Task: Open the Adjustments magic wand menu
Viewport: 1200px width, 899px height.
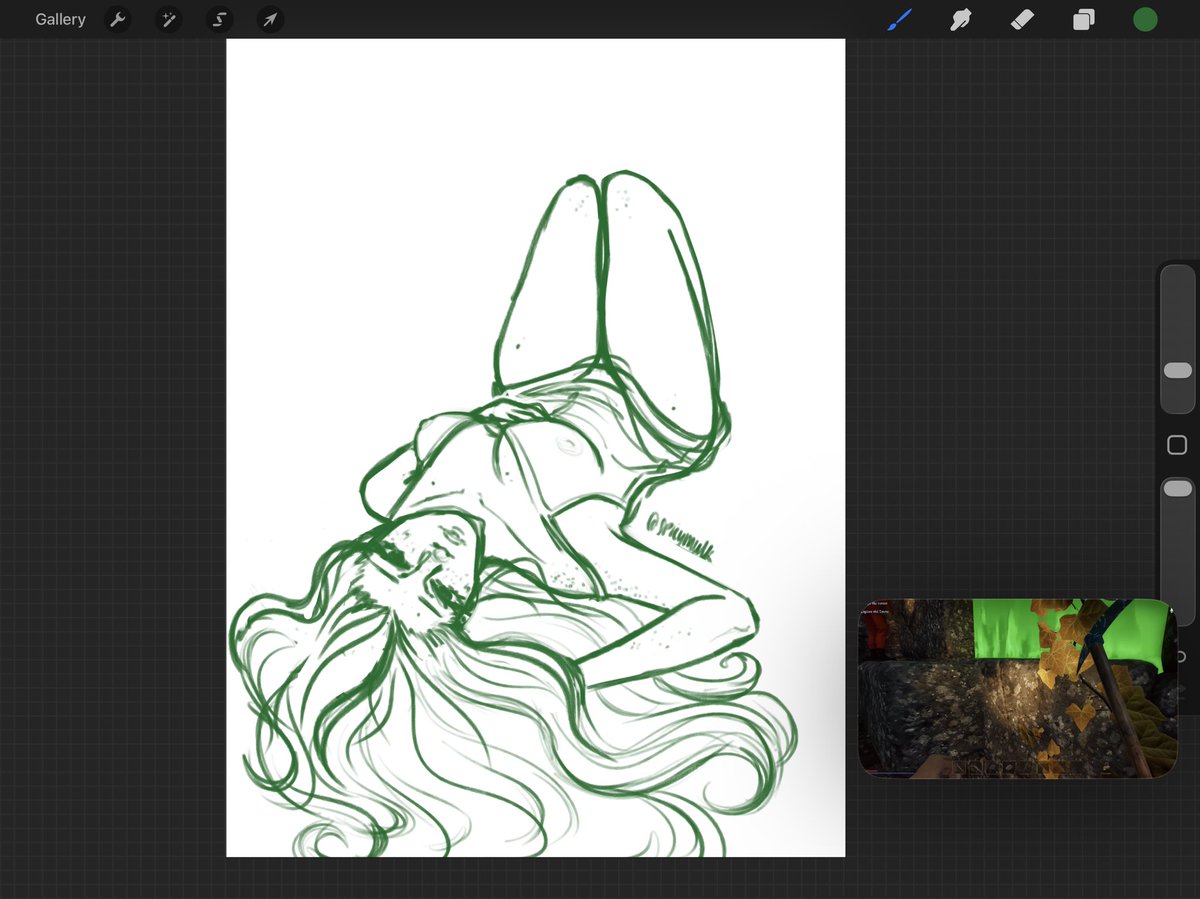Action: [x=168, y=19]
